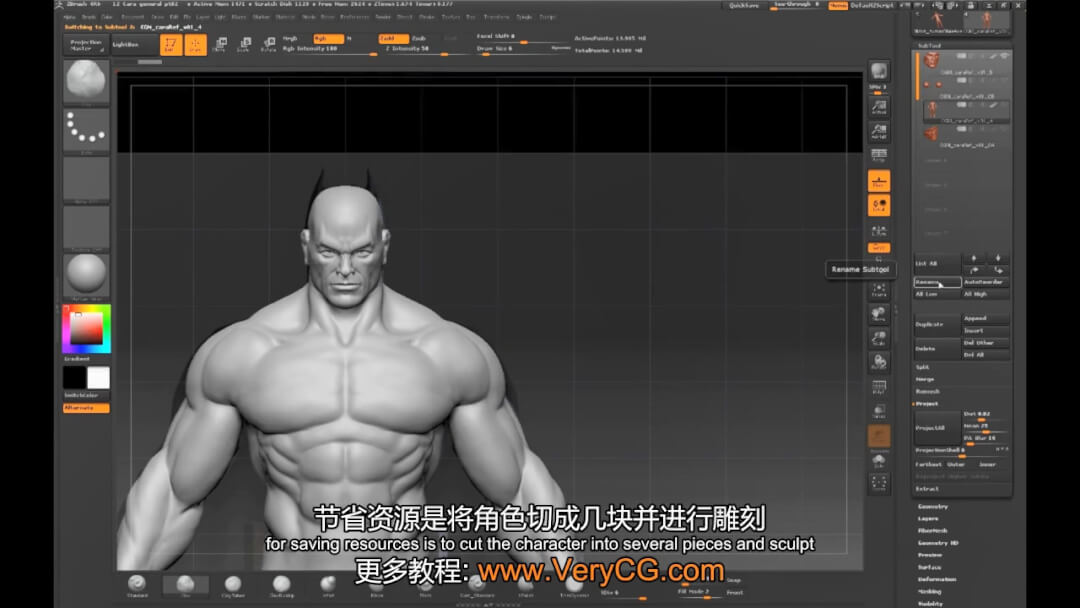Select the Move view icon on right shelf
The width and height of the screenshot is (1080, 608).
click(879, 315)
